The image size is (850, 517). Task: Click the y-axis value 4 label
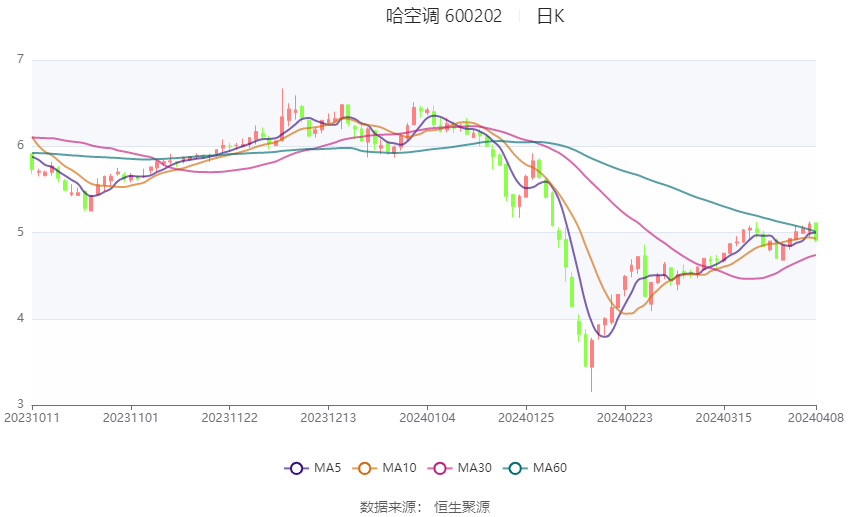[20, 319]
